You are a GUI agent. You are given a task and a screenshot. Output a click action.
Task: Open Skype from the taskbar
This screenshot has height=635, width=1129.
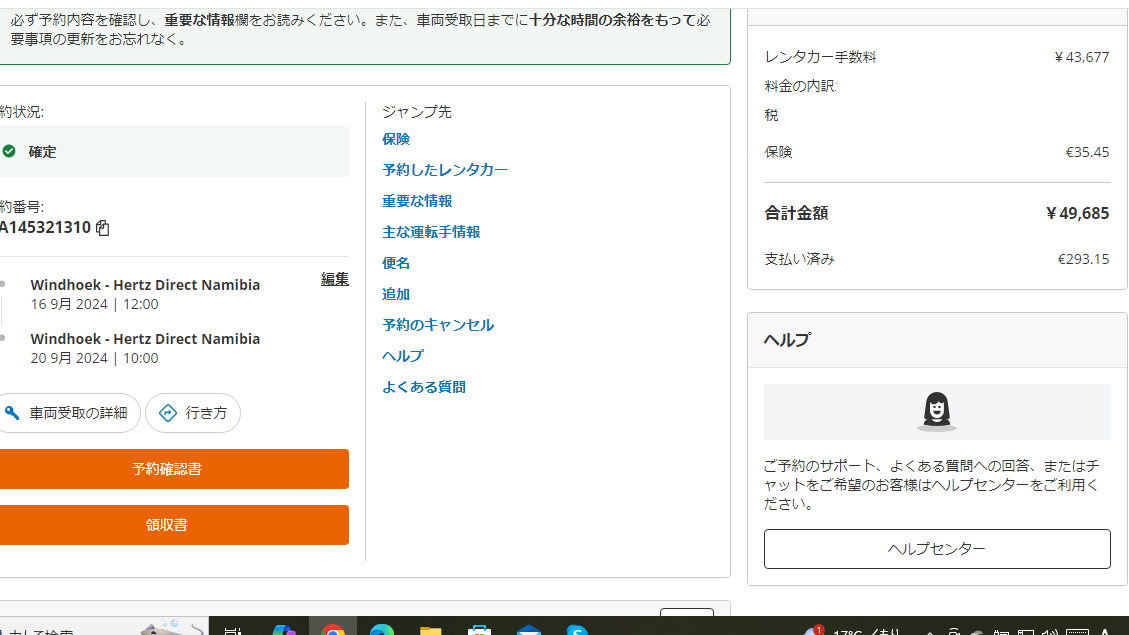[x=577, y=630]
